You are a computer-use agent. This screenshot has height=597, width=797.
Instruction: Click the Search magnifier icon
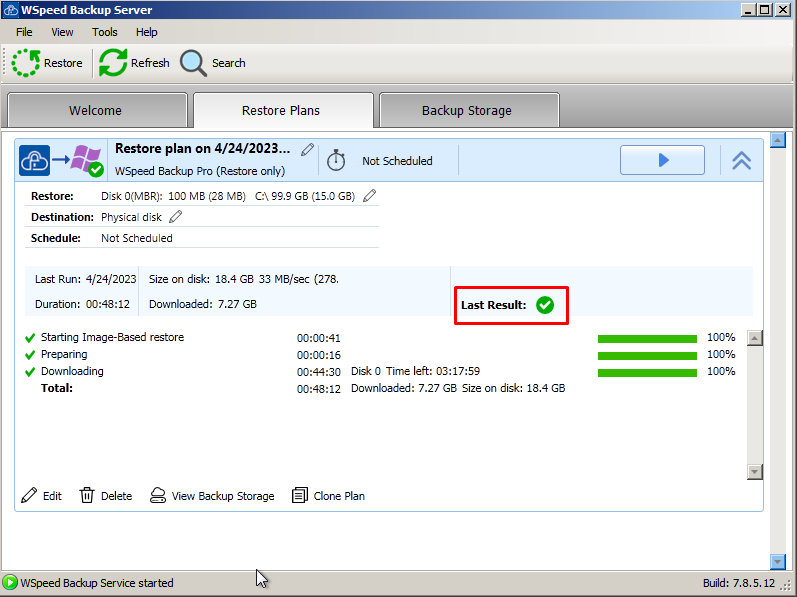[193, 63]
